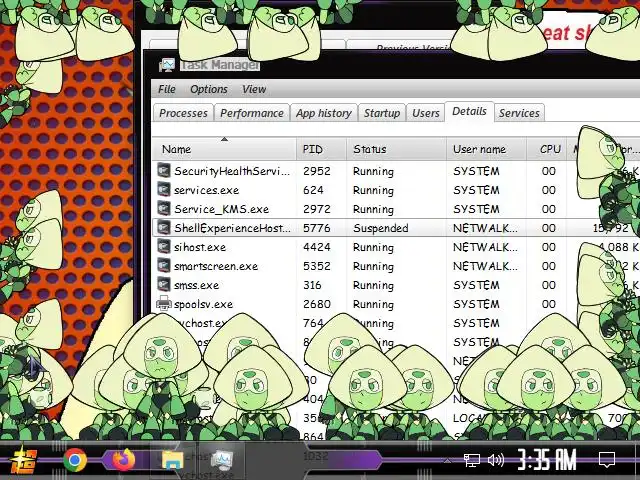Open the View menu in Task Manager
Screen dimensions: 640x480
254,89
